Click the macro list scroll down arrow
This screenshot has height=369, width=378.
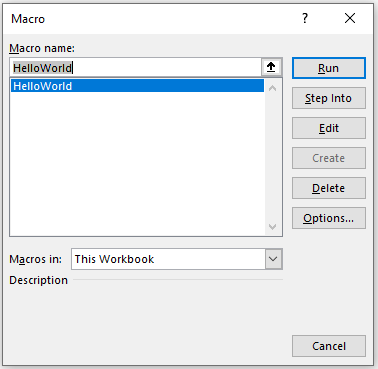click(x=273, y=227)
